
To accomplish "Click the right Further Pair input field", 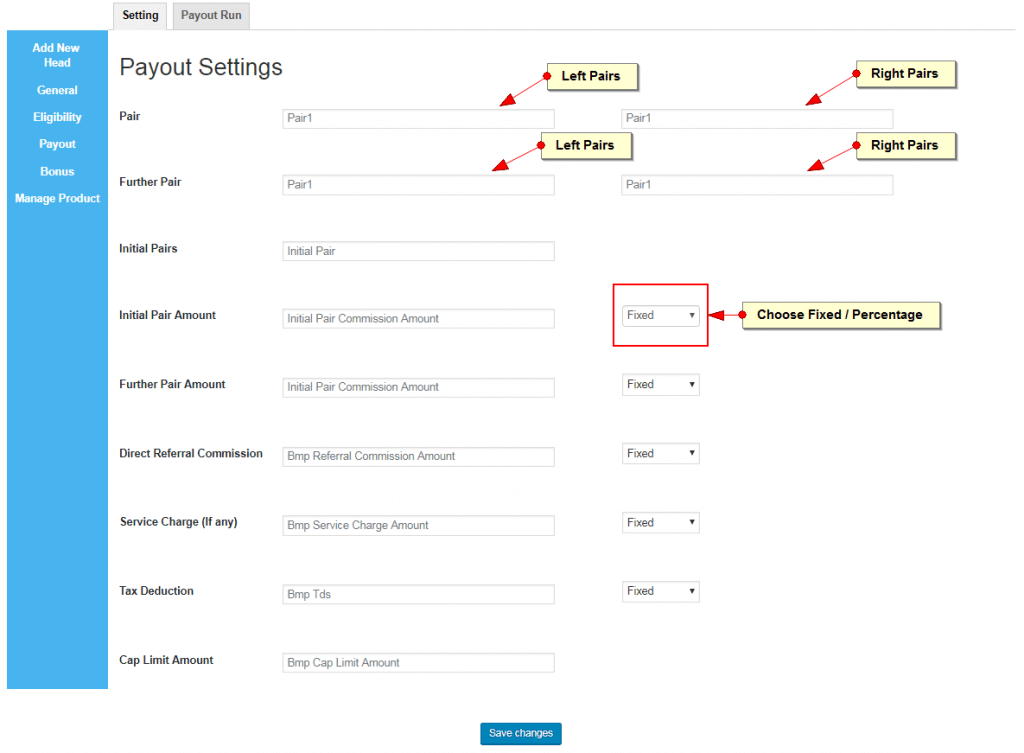I will click(756, 185).
